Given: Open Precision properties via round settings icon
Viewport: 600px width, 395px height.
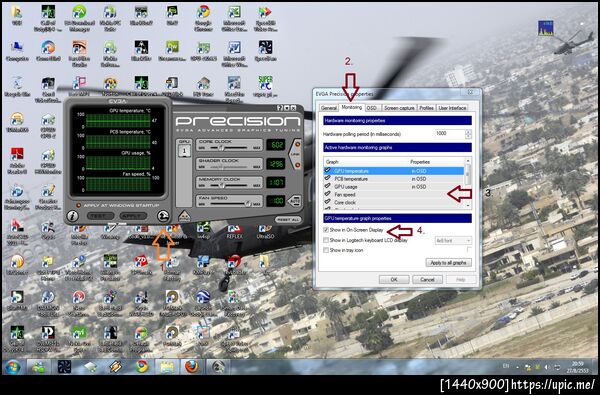Looking at the screenshot, I should pyautogui.click(x=163, y=216).
